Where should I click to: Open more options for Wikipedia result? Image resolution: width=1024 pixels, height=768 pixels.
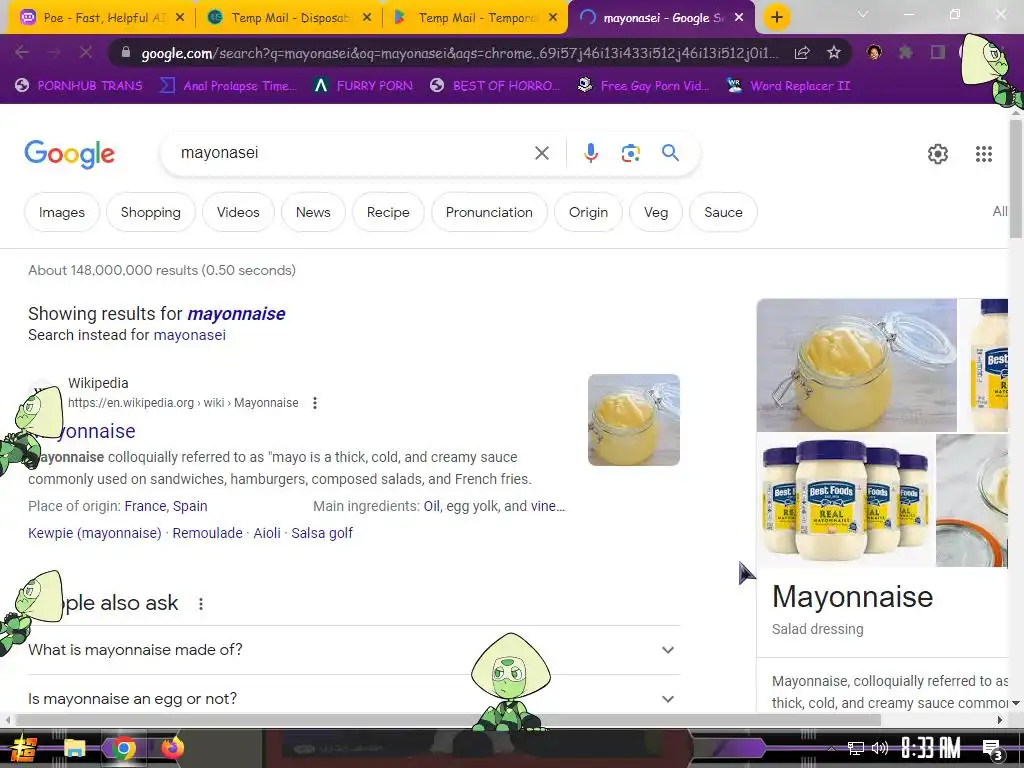click(x=315, y=403)
